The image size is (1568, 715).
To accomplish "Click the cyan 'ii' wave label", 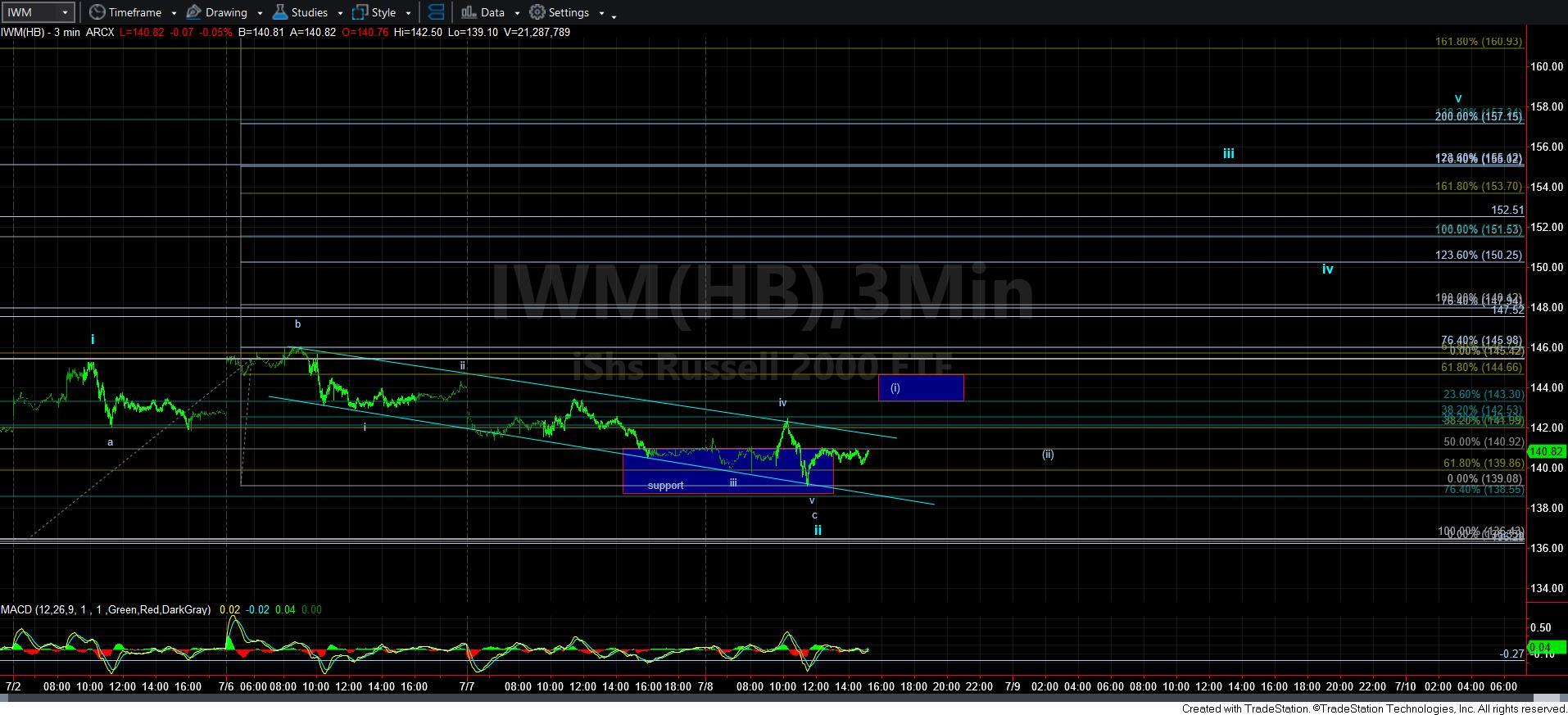I will 818,530.
